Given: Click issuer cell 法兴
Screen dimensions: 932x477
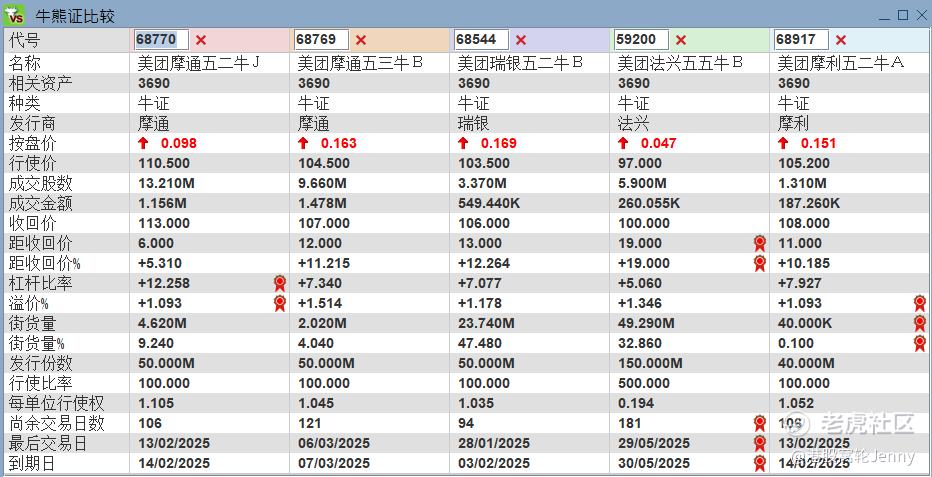Looking at the screenshot, I should point(633,123).
